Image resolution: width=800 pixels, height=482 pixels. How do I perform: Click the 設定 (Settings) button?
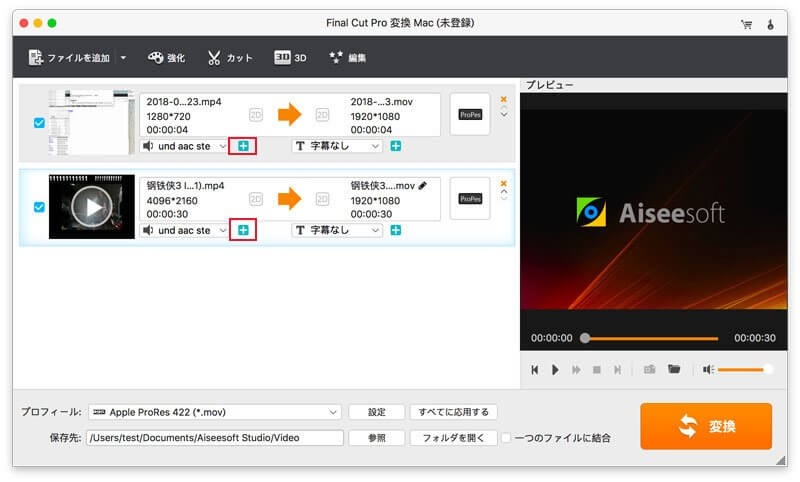pos(377,412)
